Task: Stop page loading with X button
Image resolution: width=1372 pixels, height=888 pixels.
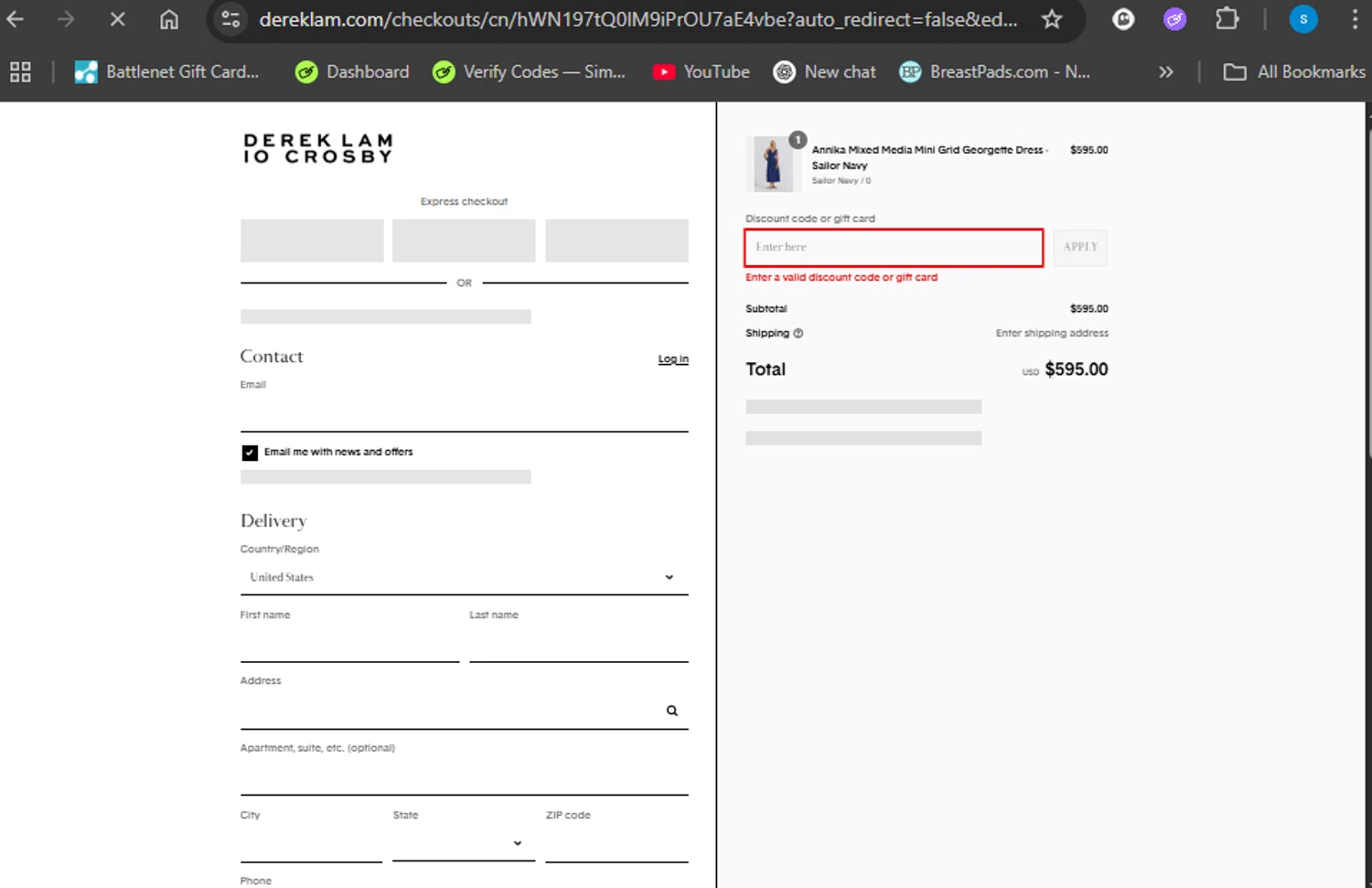Action: click(117, 19)
